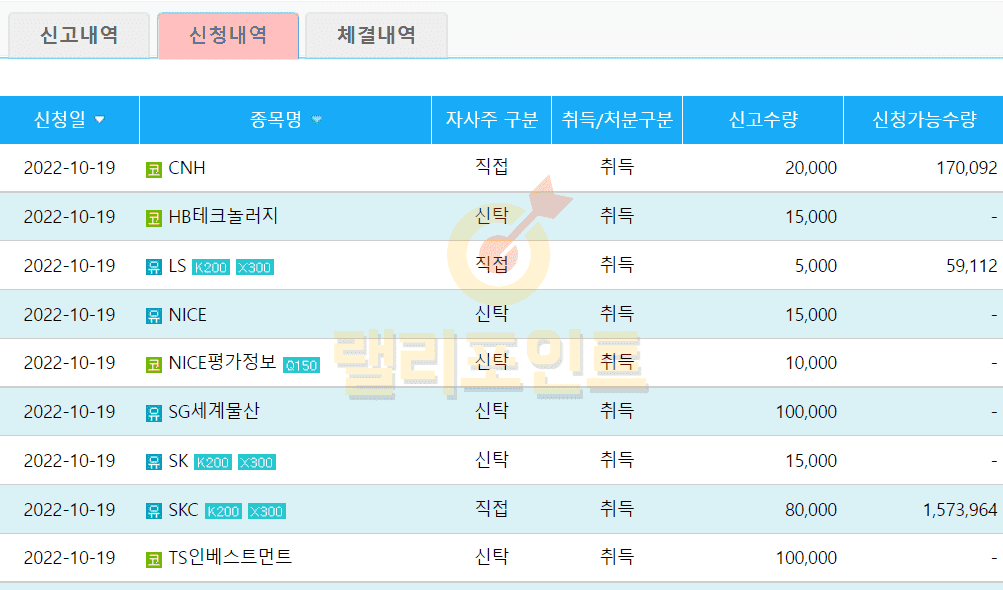This screenshot has width=1003, height=590.
Task: Click the market icon beside TS인베스트먼트
Action: (153, 559)
